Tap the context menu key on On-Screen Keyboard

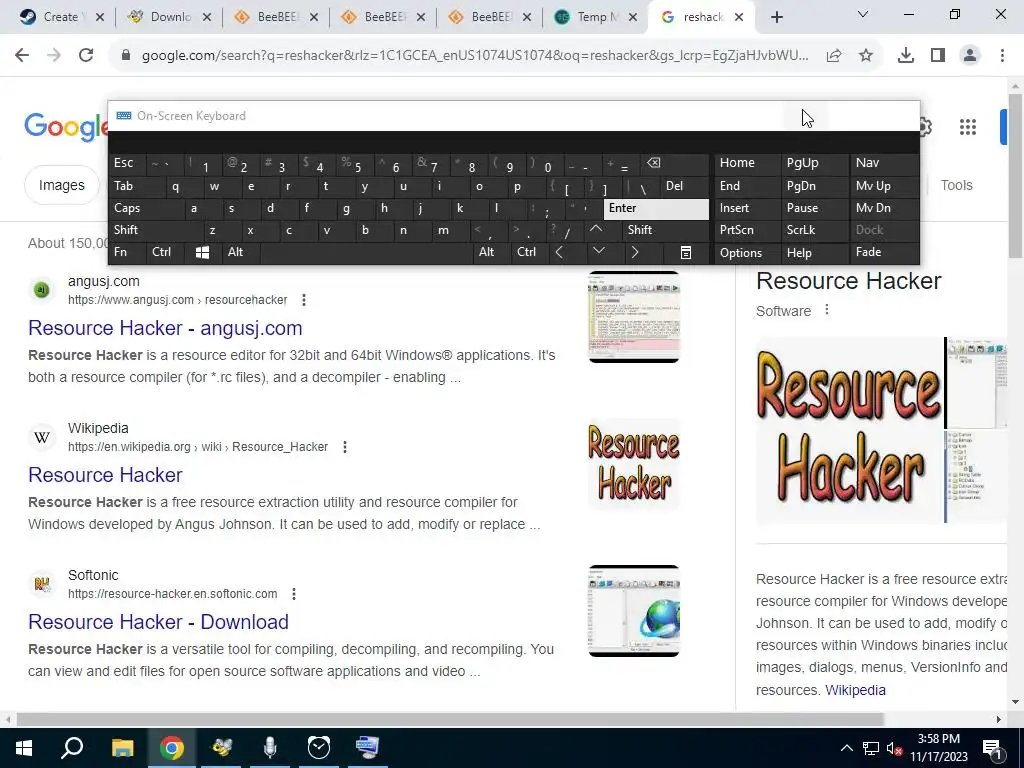pos(686,252)
